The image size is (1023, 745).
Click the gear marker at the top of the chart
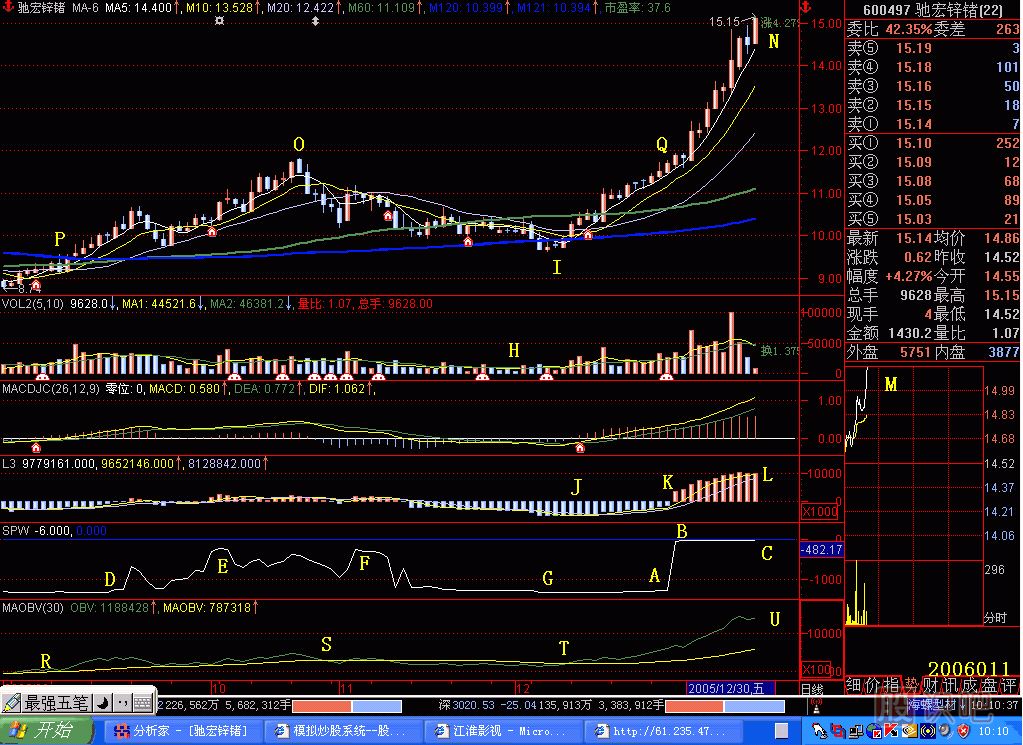tap(220, 20)
